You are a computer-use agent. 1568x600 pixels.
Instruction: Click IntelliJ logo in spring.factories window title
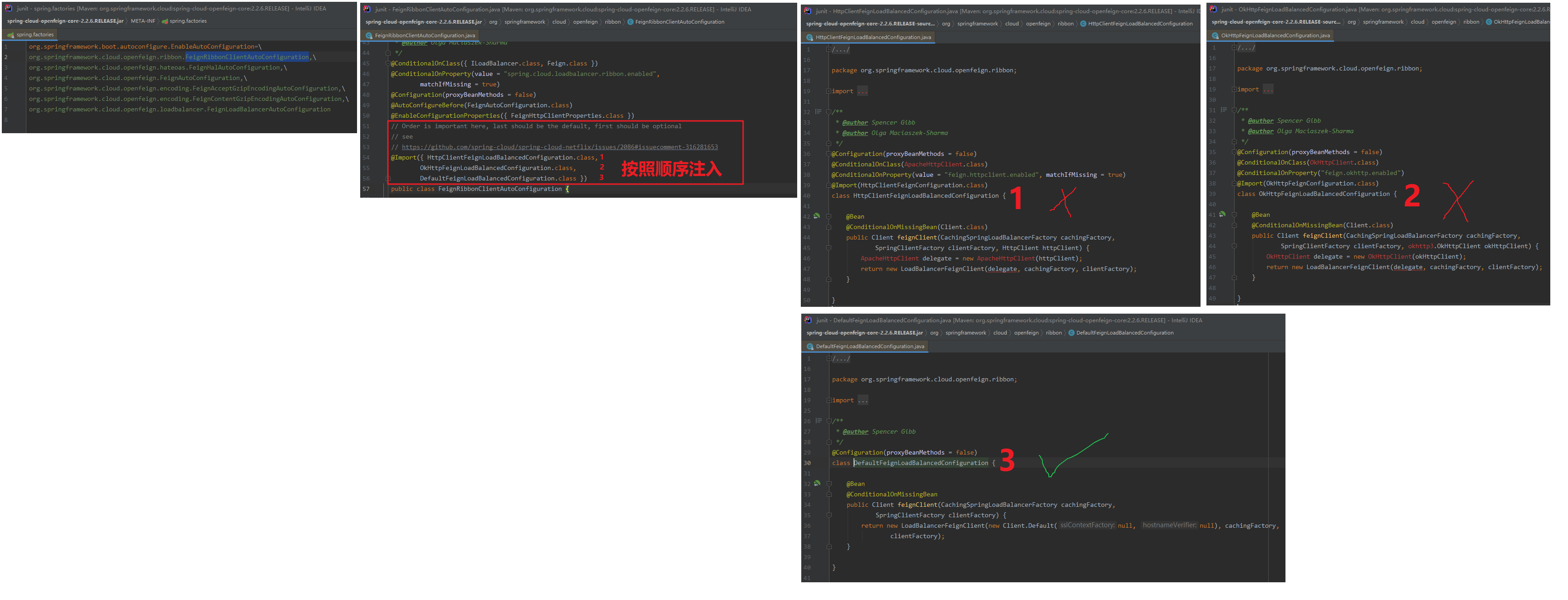click(9, 9)
